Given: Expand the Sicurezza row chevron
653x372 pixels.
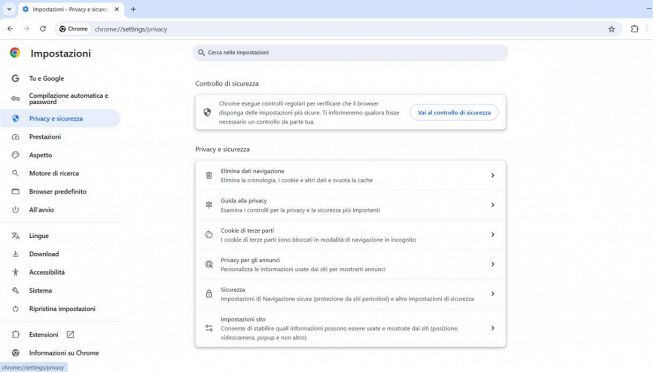Looking at the screenshot, I should tap(493, 294).
